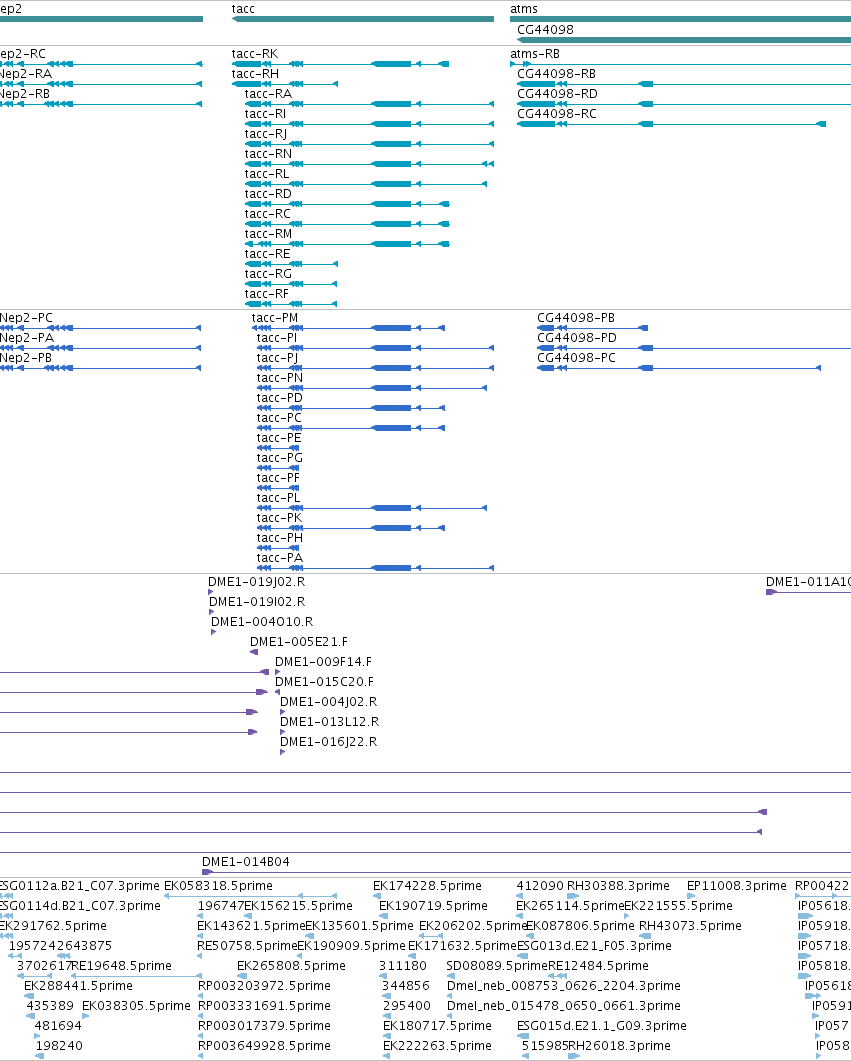Select transcript CG44098-RD

(684, 104)
